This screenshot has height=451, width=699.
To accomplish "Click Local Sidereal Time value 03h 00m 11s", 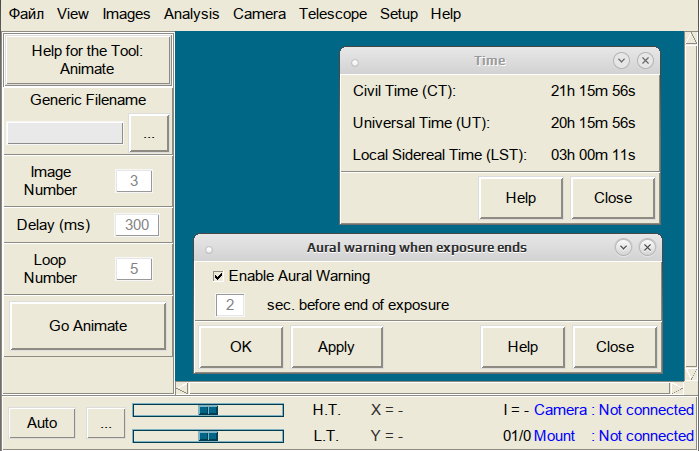I will 593,155.
